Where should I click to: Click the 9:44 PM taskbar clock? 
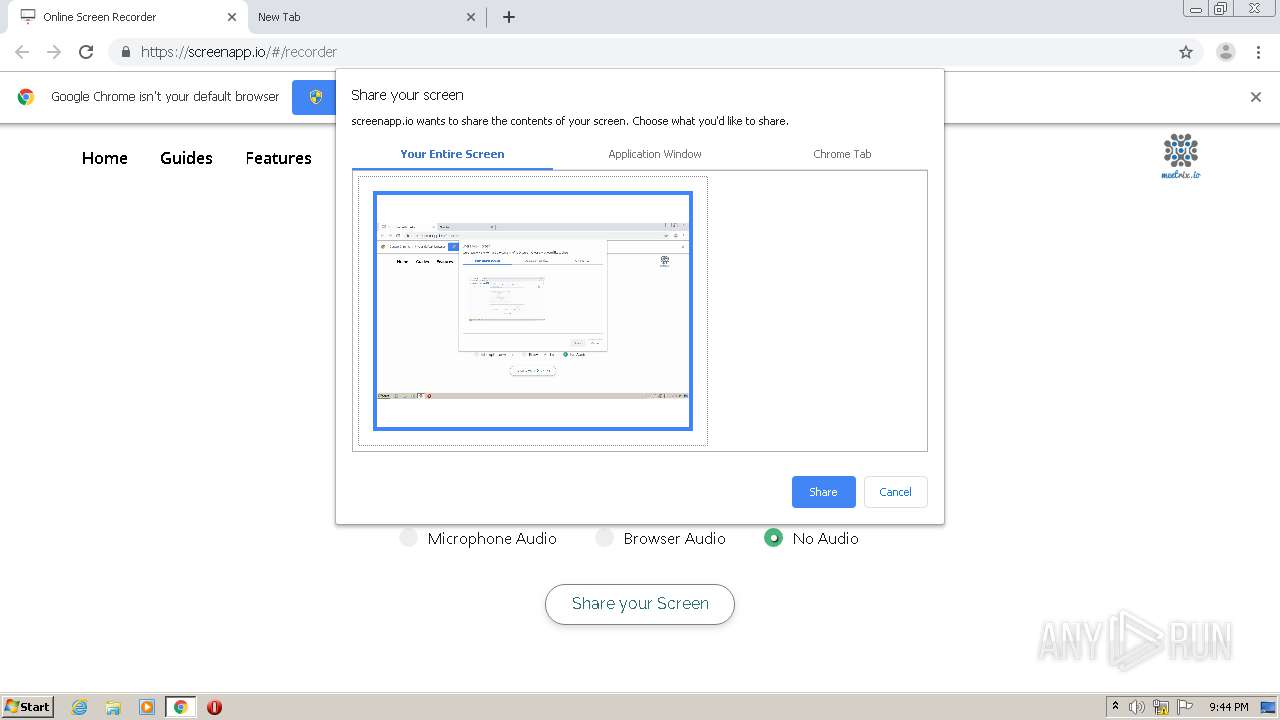[x=1228, y=707]
